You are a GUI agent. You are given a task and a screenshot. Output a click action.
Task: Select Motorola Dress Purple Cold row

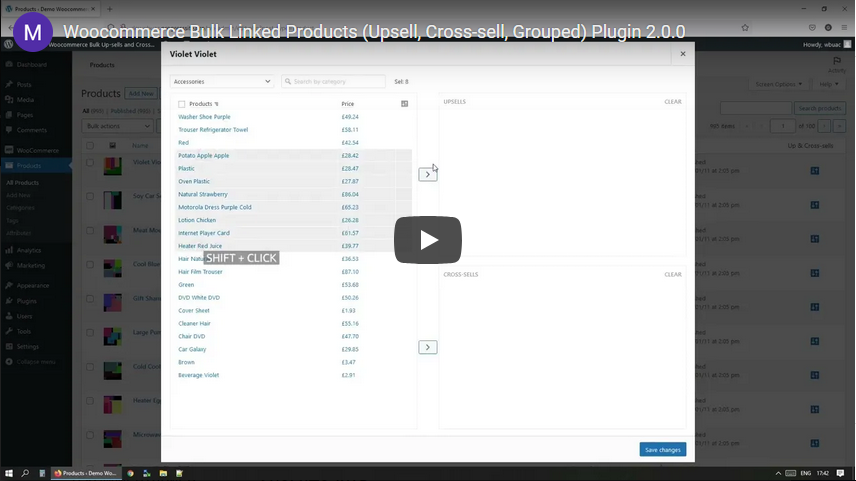[x=294, y=207]
